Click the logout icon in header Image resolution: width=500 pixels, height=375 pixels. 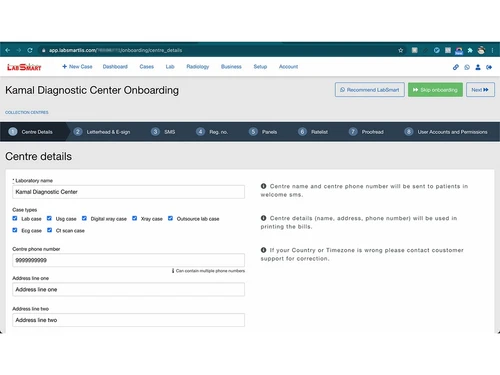coord(489,67)
